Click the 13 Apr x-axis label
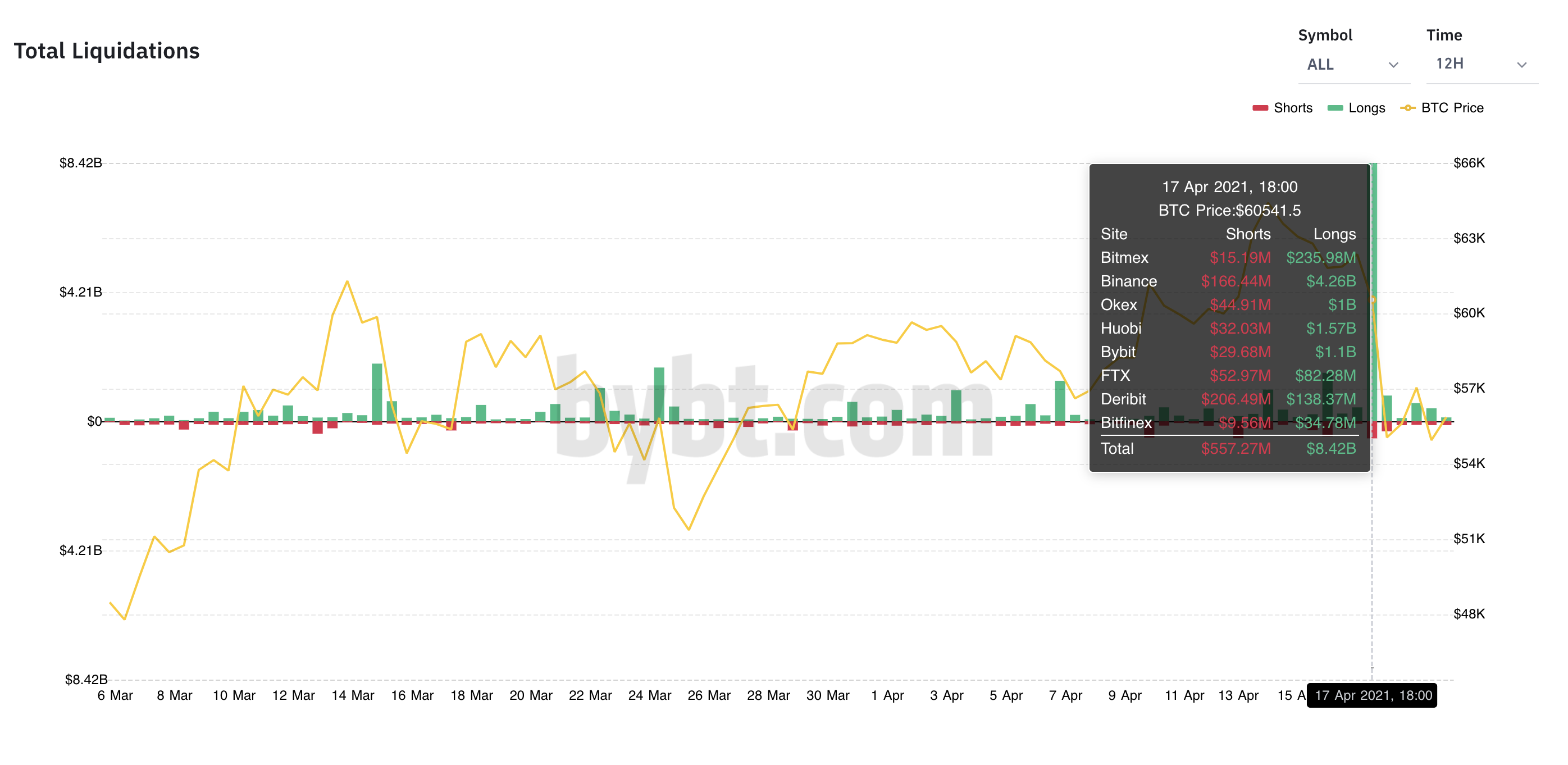Image resolution: width=1568 pixels, height=765 pixels. pos(1238,695)
